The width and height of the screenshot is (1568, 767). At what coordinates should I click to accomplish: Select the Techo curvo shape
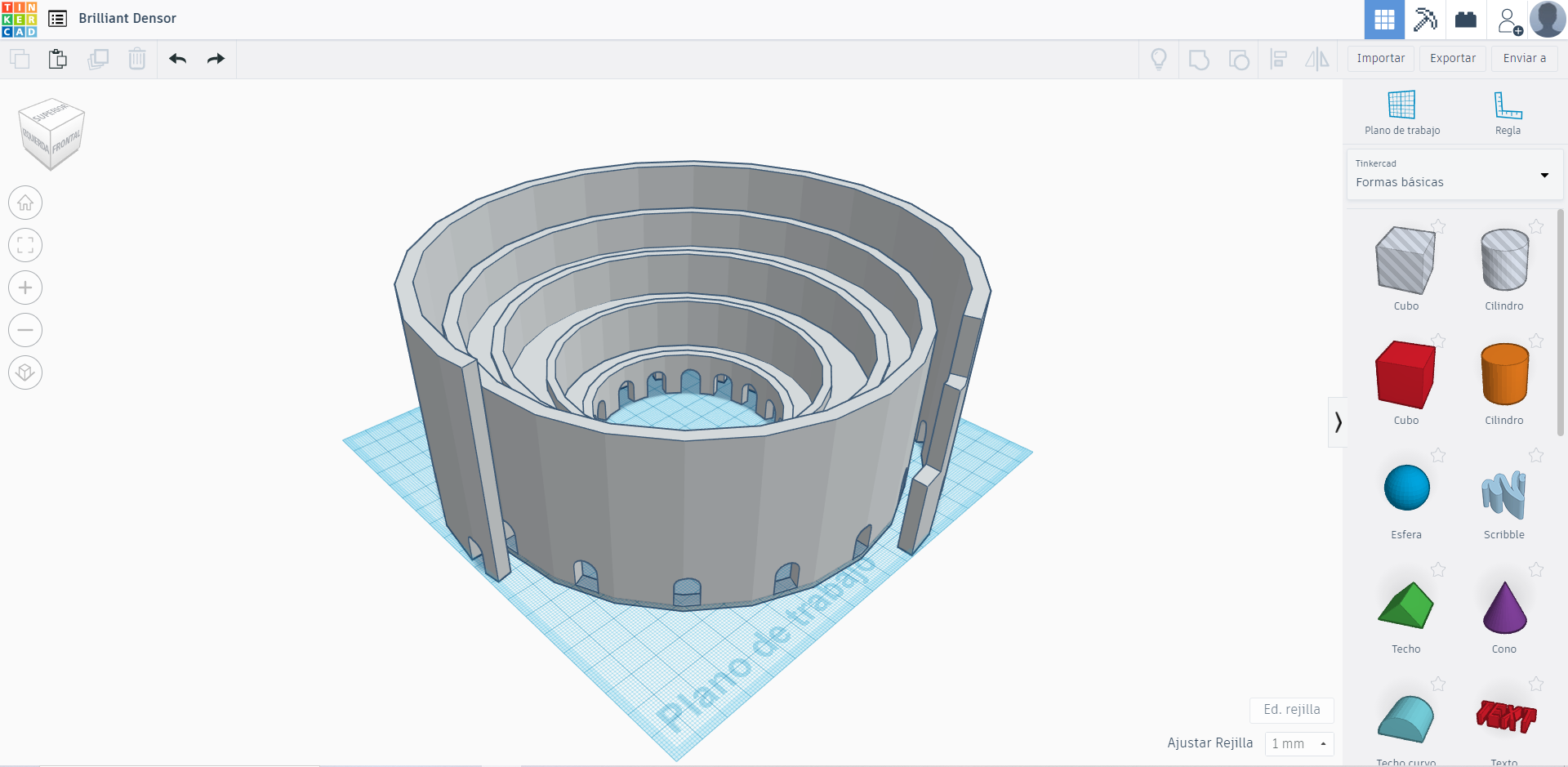(x=1405, y=719)
